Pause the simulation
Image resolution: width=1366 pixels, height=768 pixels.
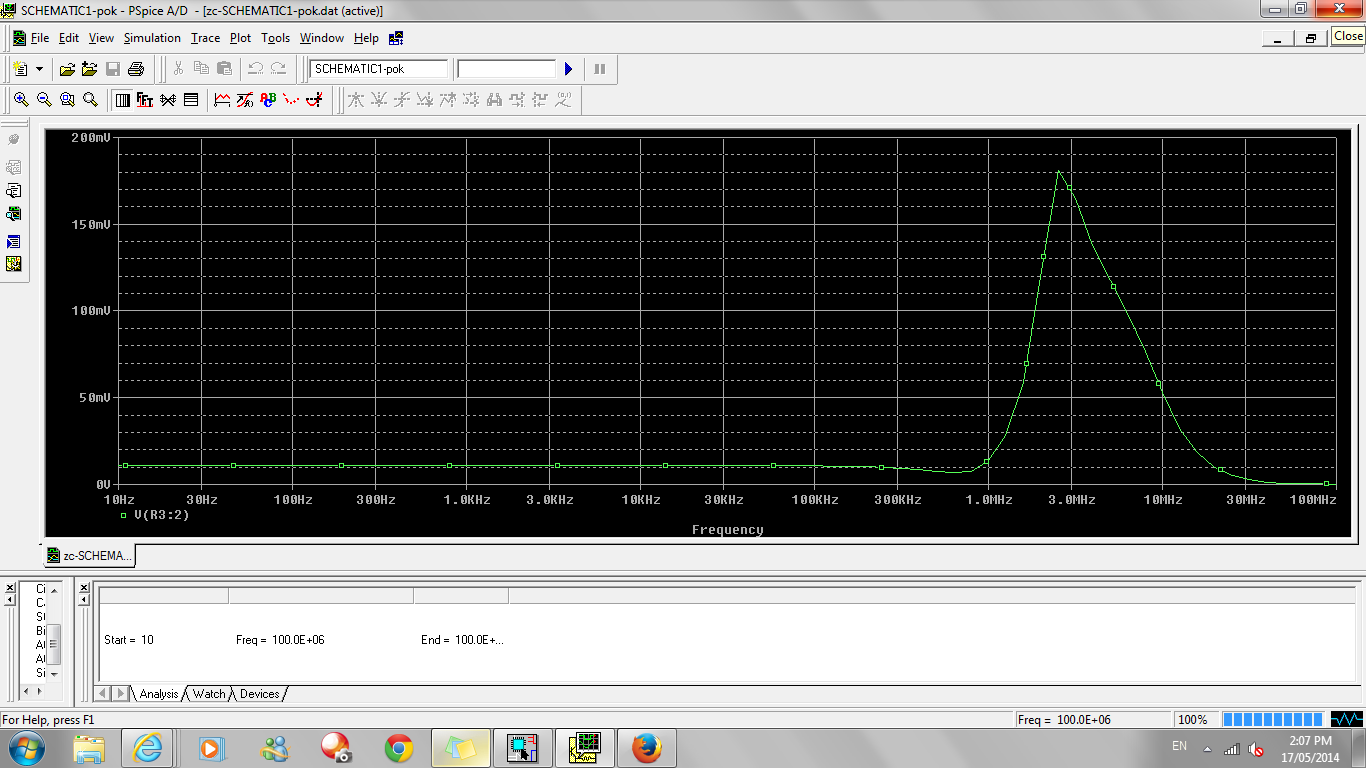[x=600, y=69]
